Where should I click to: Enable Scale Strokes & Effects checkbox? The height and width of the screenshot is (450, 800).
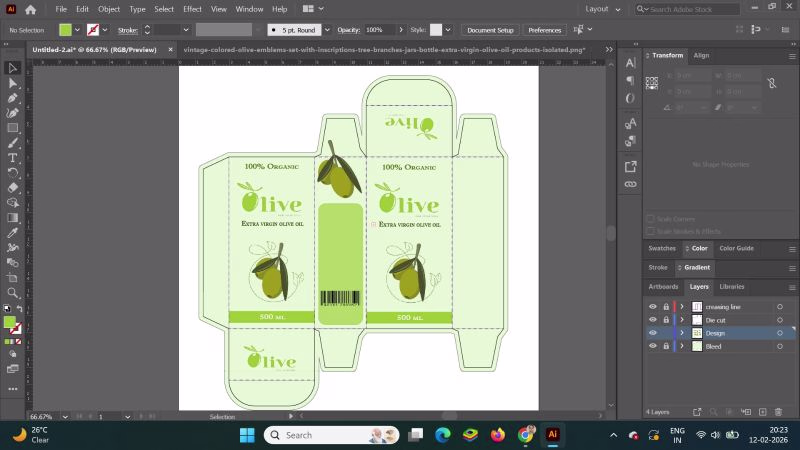(651, 231)
